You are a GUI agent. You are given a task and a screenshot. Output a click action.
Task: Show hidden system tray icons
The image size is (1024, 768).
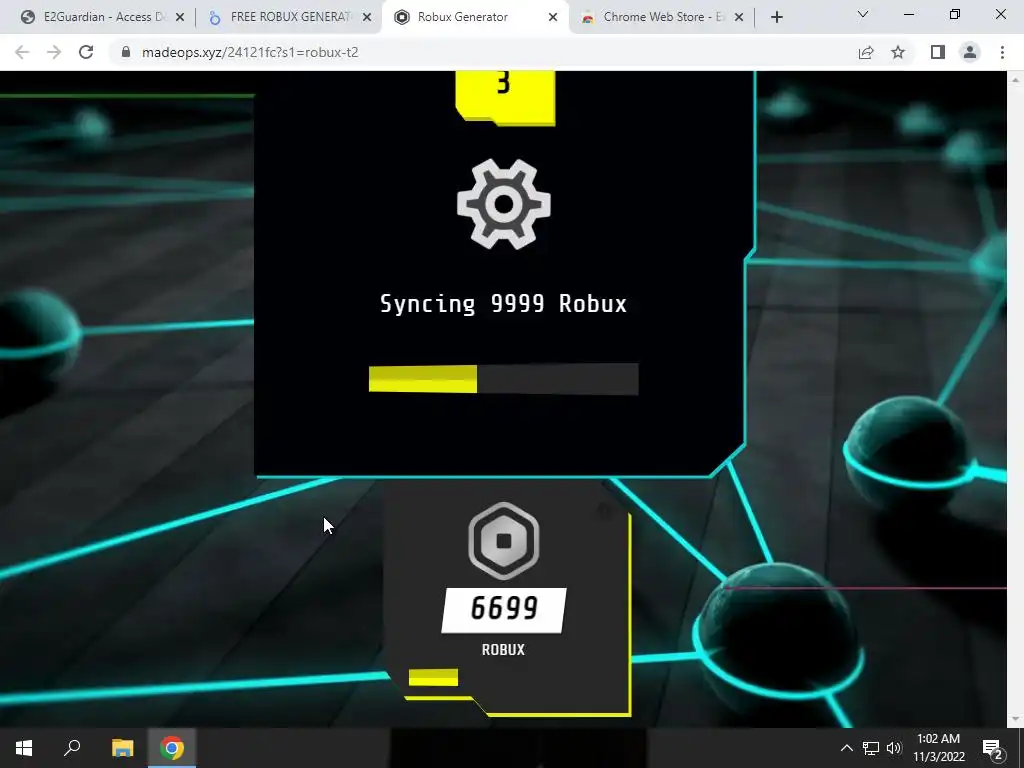[846, 748]
